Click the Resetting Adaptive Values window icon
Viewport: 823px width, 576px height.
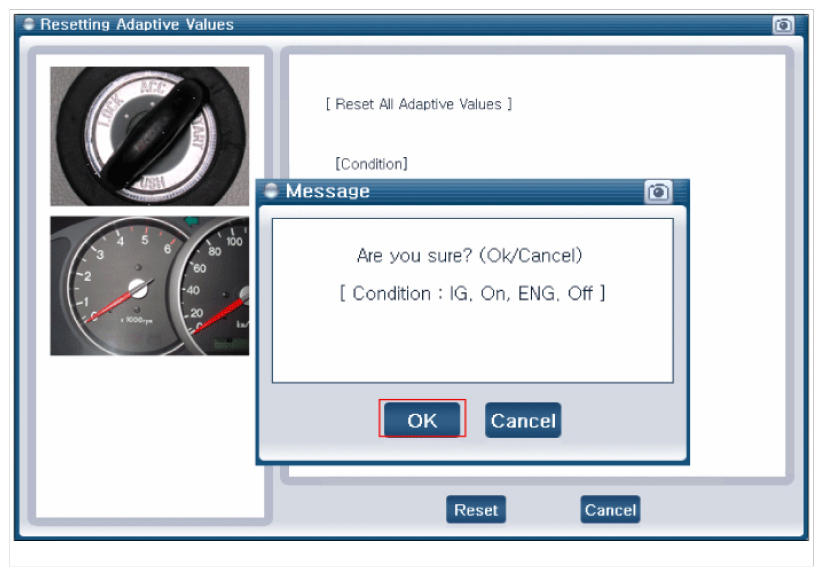click(x=28, y=25)
